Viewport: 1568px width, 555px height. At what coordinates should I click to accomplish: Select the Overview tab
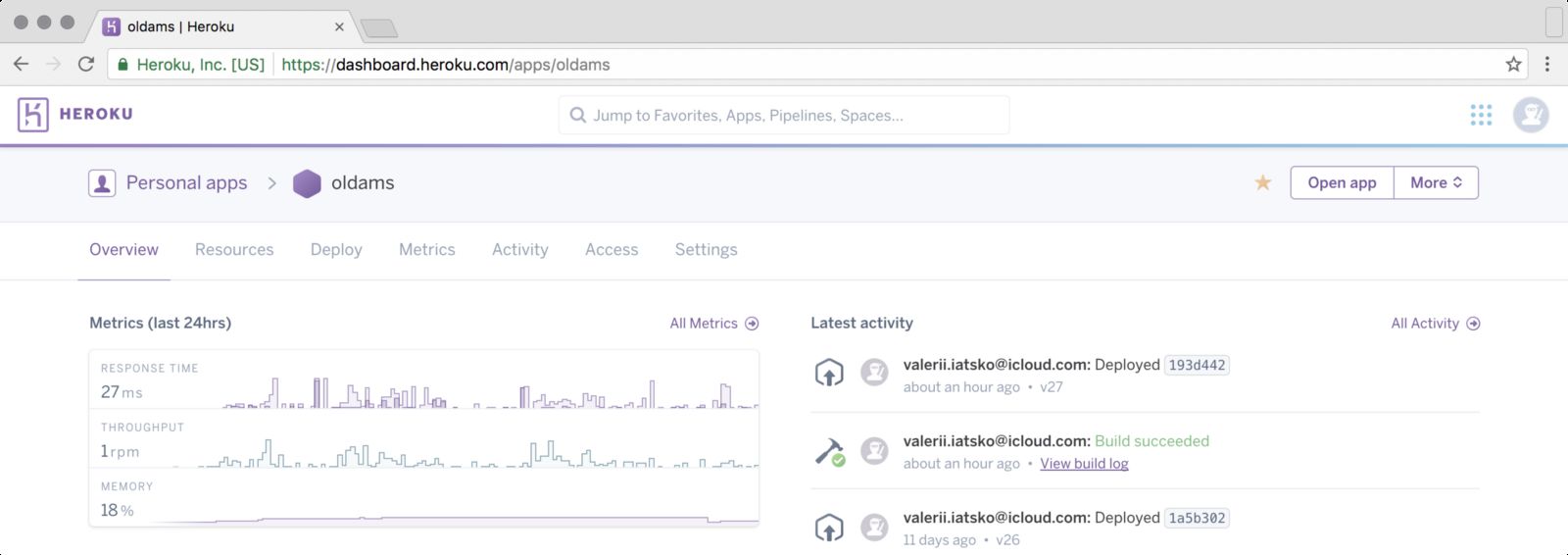123,250
